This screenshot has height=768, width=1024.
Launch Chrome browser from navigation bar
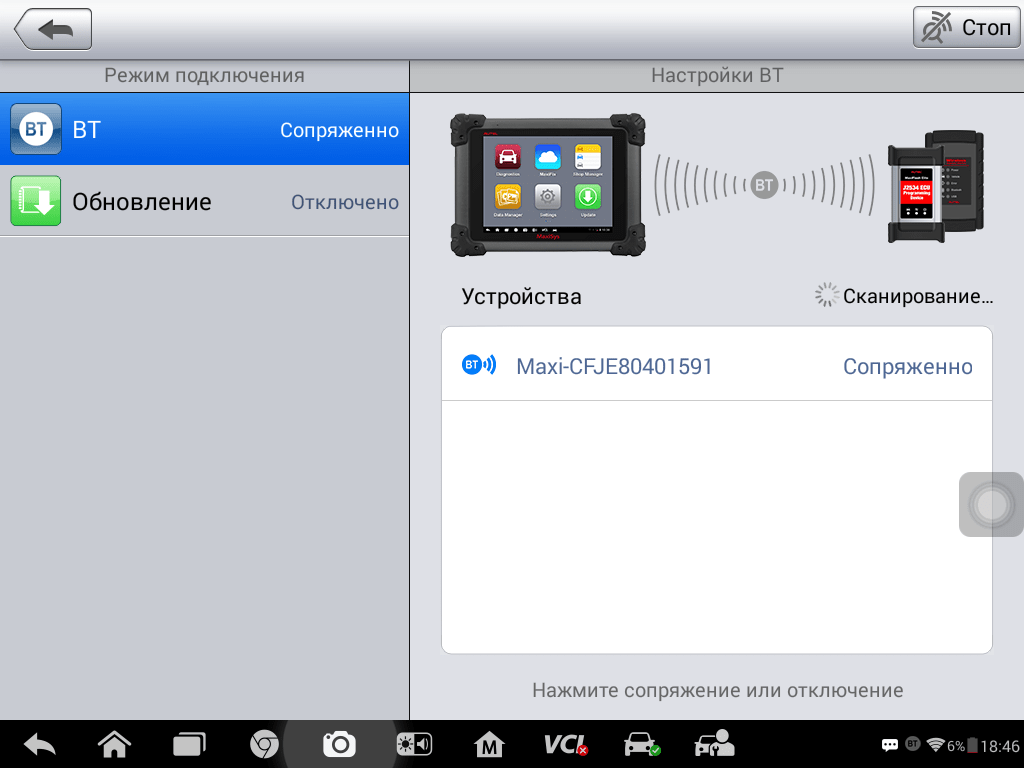(264, 744)
